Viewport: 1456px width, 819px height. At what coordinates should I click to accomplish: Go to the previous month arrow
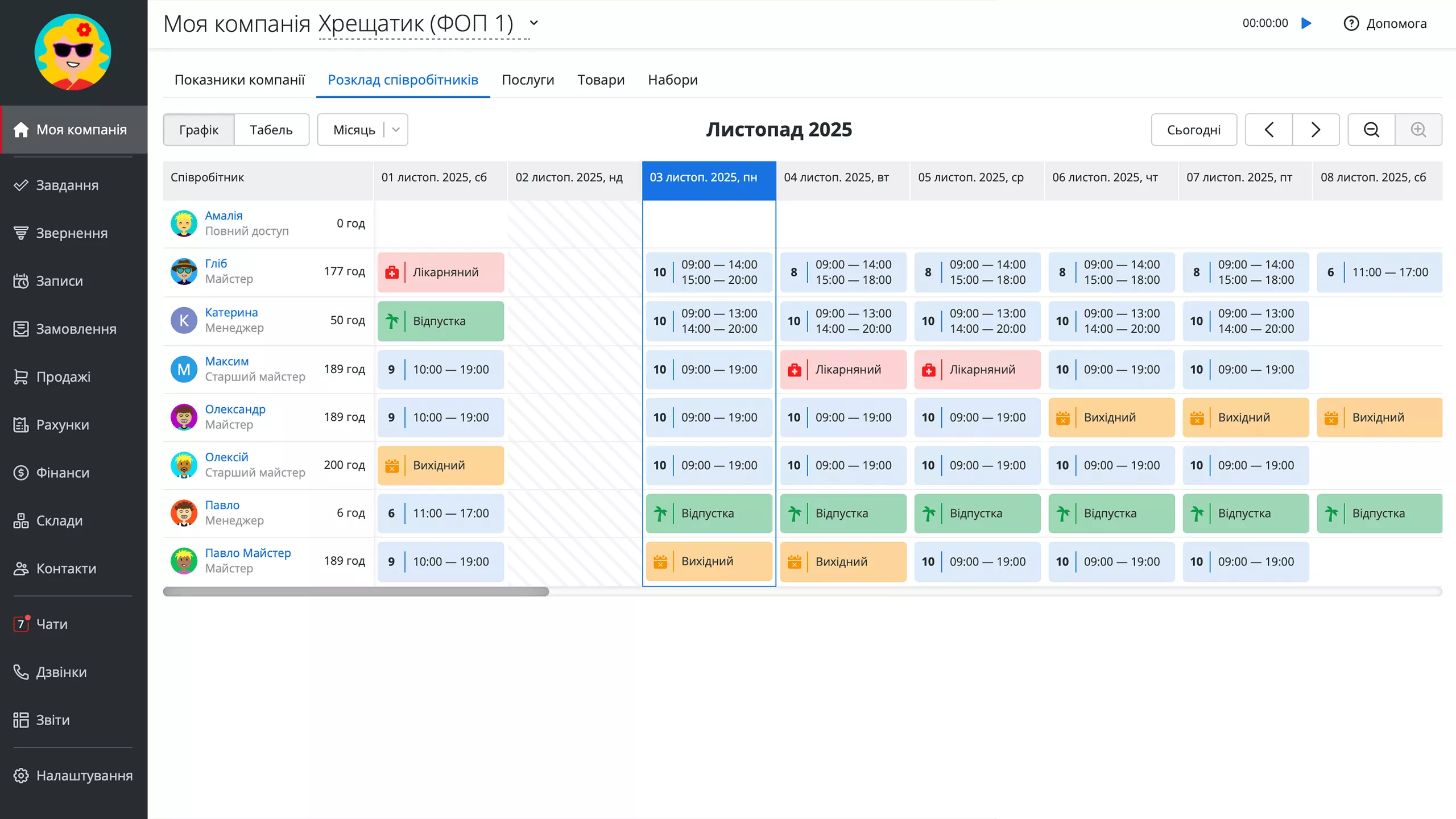pyautogui.click(x=1269, y=130)
